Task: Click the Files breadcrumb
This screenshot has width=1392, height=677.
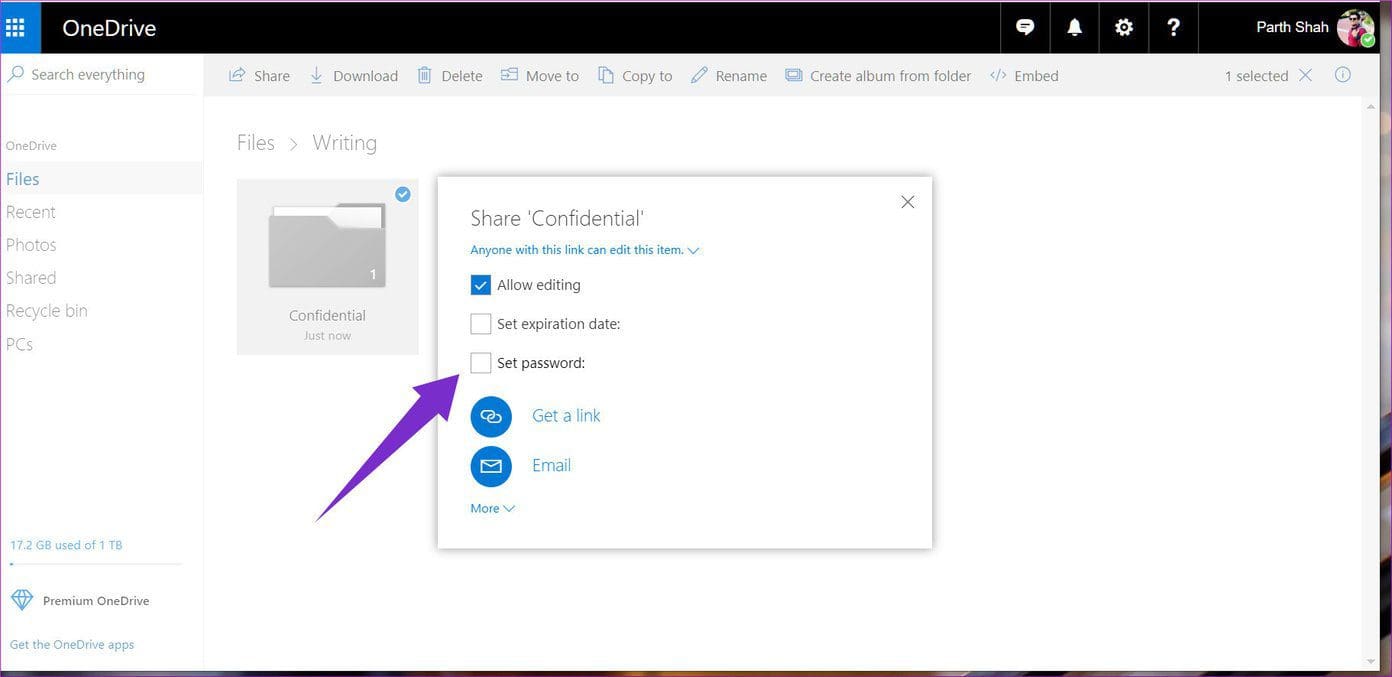Action: [x=256, y=143]
